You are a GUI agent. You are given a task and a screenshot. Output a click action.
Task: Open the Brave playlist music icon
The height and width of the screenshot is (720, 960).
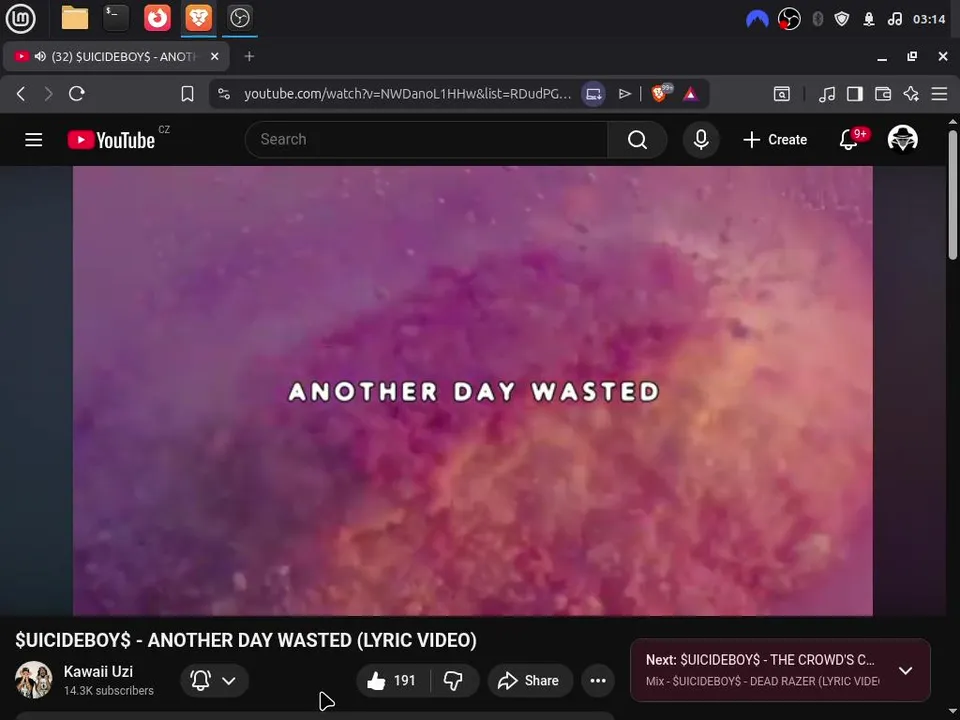[x=827, y=94]
